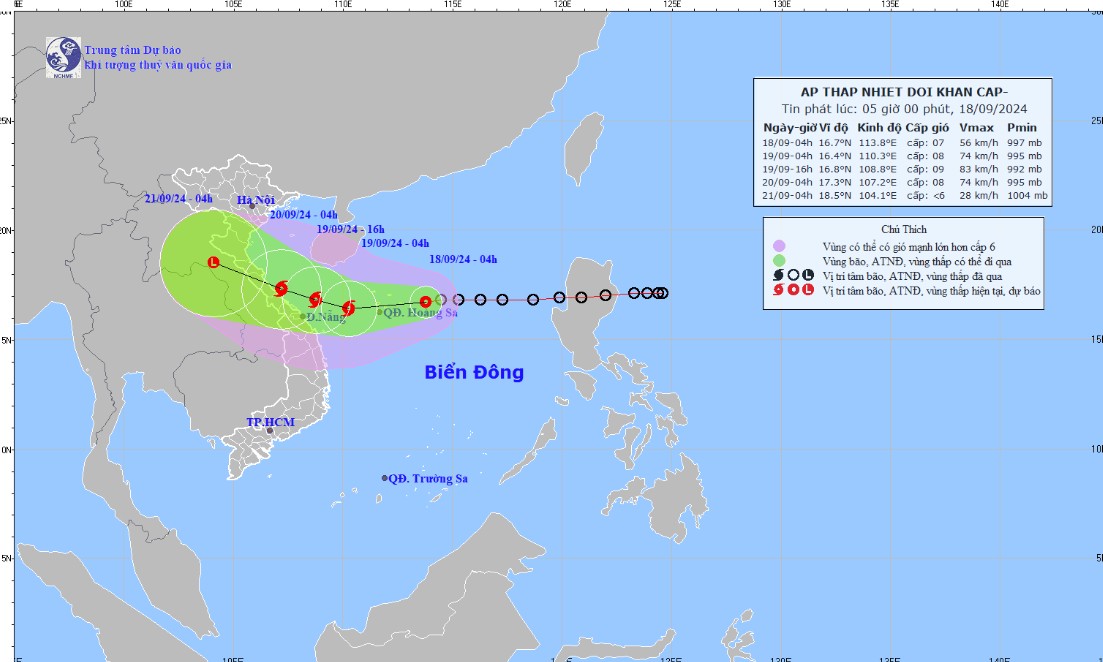This screenshot has height=662, width=1103.
Task: Click the red storm symbol for 19/09 16h
Action: point(315,299)
